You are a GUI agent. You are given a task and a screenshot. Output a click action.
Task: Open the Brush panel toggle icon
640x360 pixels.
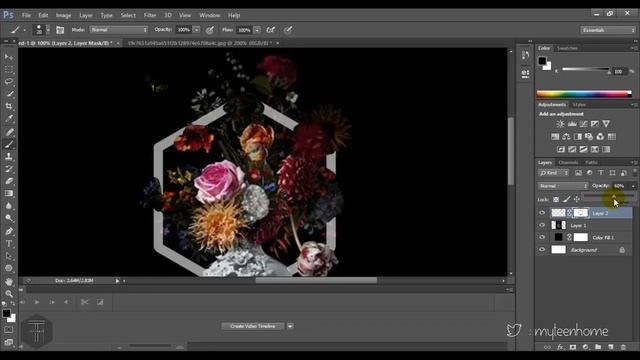click(60, 30)
